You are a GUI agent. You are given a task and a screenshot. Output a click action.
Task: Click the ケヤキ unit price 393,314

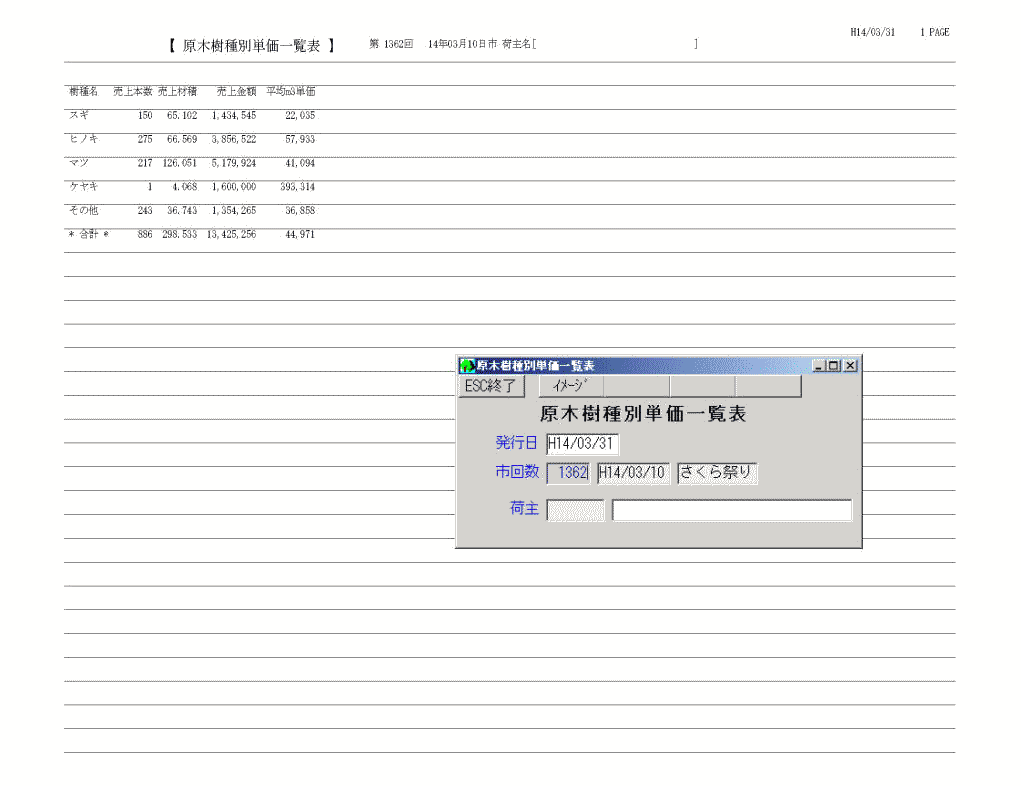coord(298,186)
